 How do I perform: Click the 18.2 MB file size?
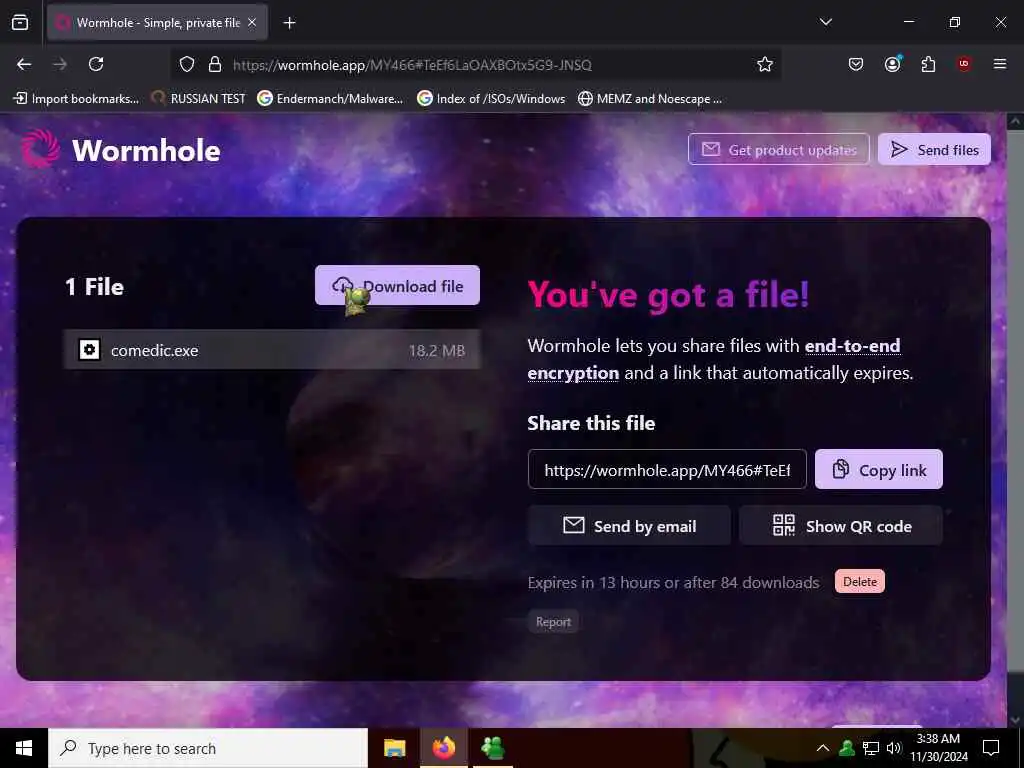point(437,351)
